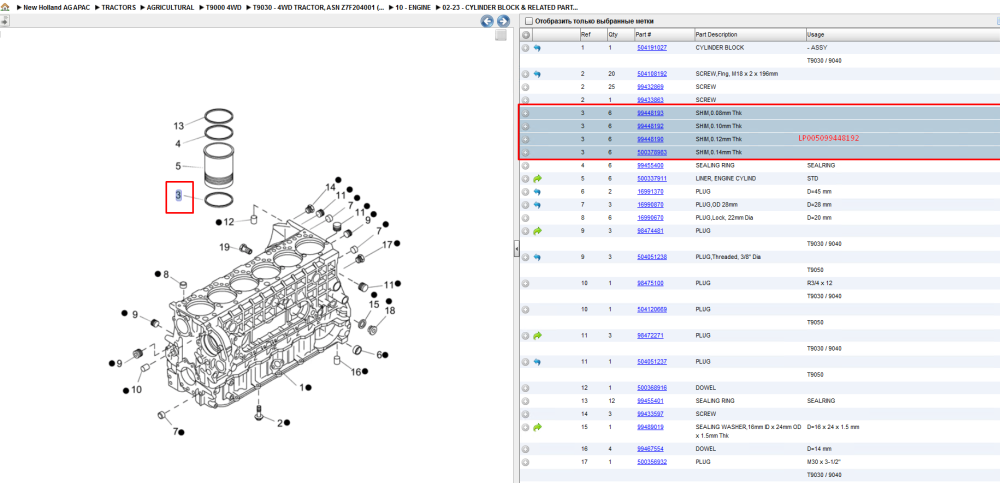The height and width of the screenshot is (483, 1000).
Task: Click blue arrow for PLUG,Threaded 3/8" Dia
Action: pos(537,257)
